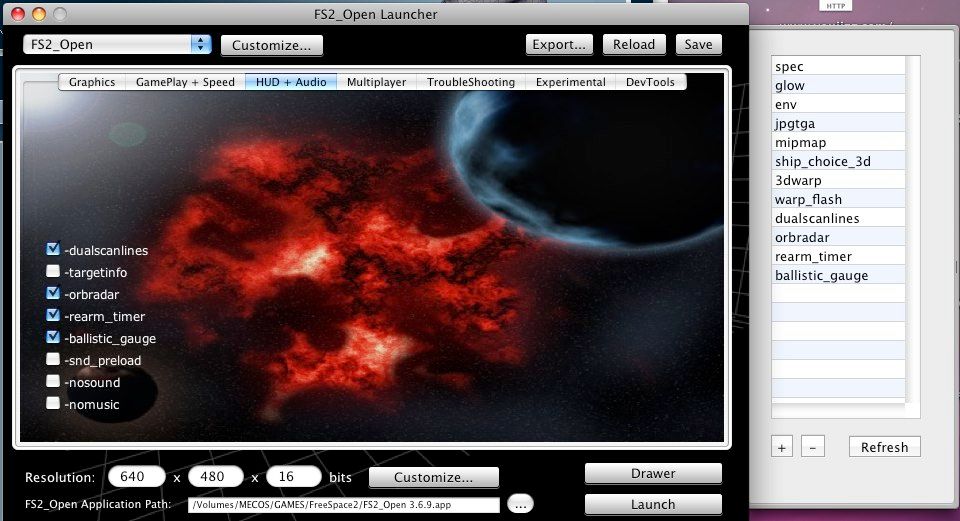Click the resolution width field 640
960x521 pixels.
(x=137, y=476)
